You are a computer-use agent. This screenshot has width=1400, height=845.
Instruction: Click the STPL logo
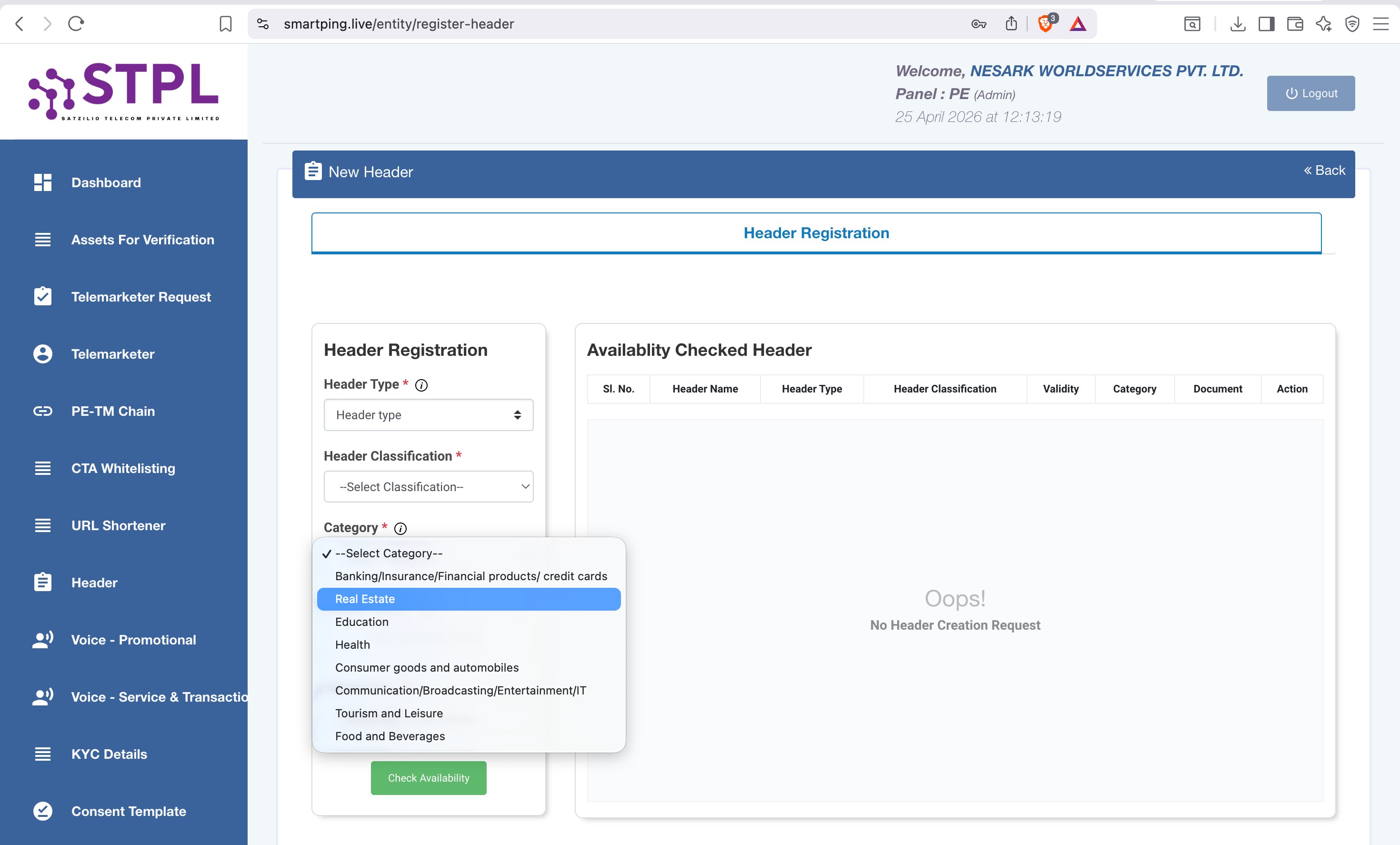coord(124,91)
